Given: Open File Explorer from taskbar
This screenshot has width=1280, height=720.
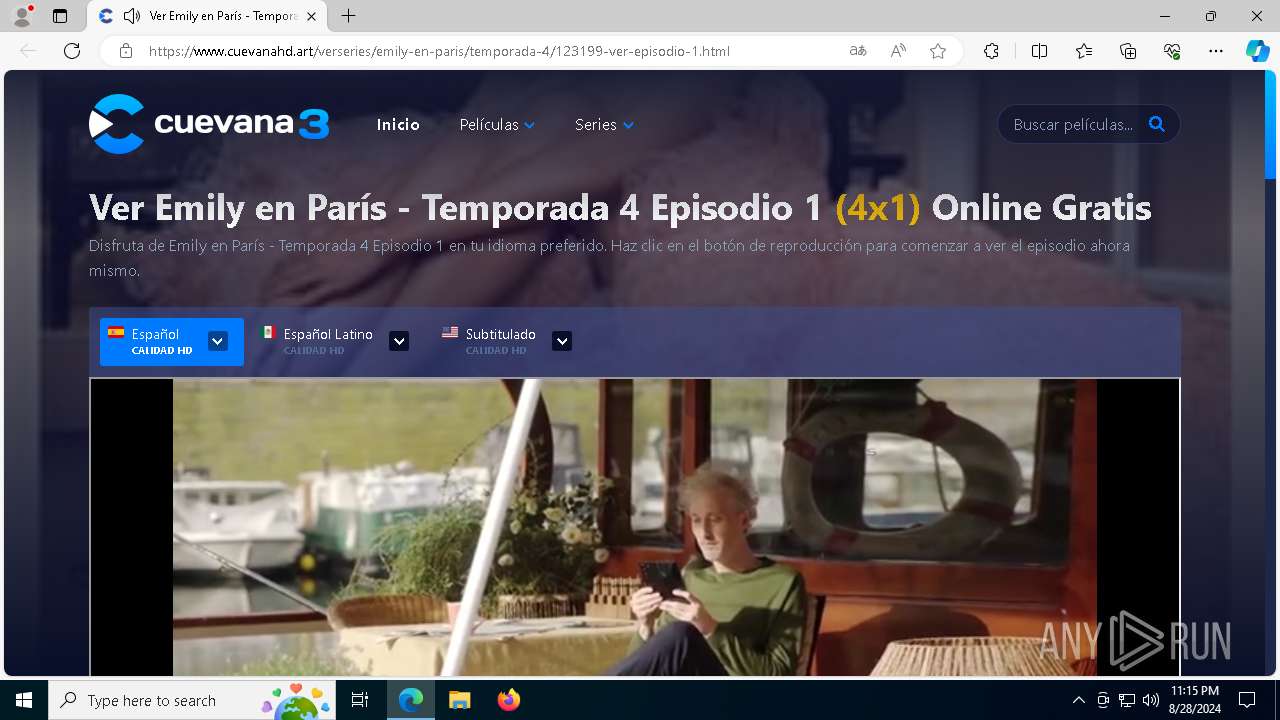Looking at the screenshot, I should pyautogui.click(x=459, y=700).
